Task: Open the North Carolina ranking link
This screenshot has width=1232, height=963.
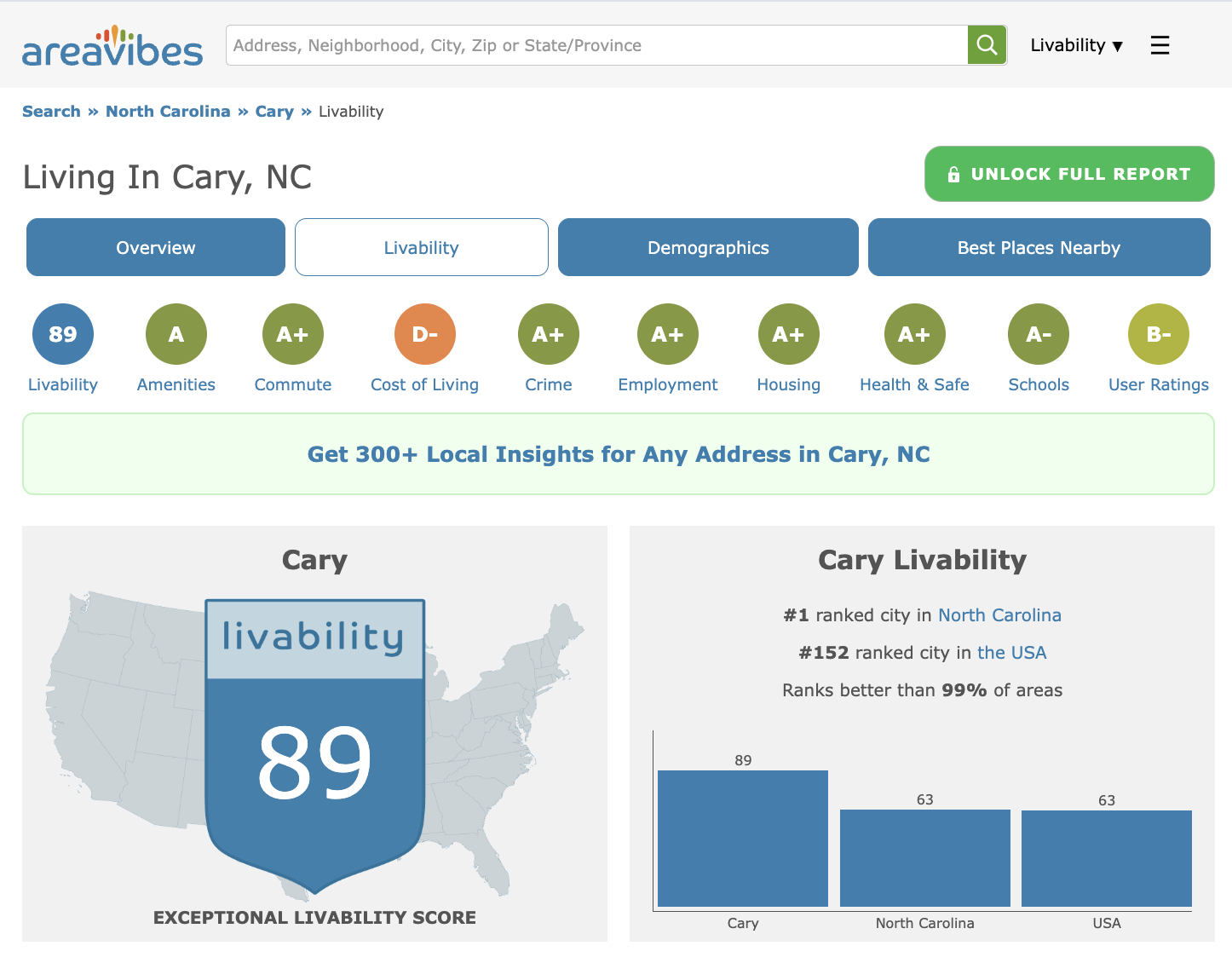Action: (x=1000, y=615)
